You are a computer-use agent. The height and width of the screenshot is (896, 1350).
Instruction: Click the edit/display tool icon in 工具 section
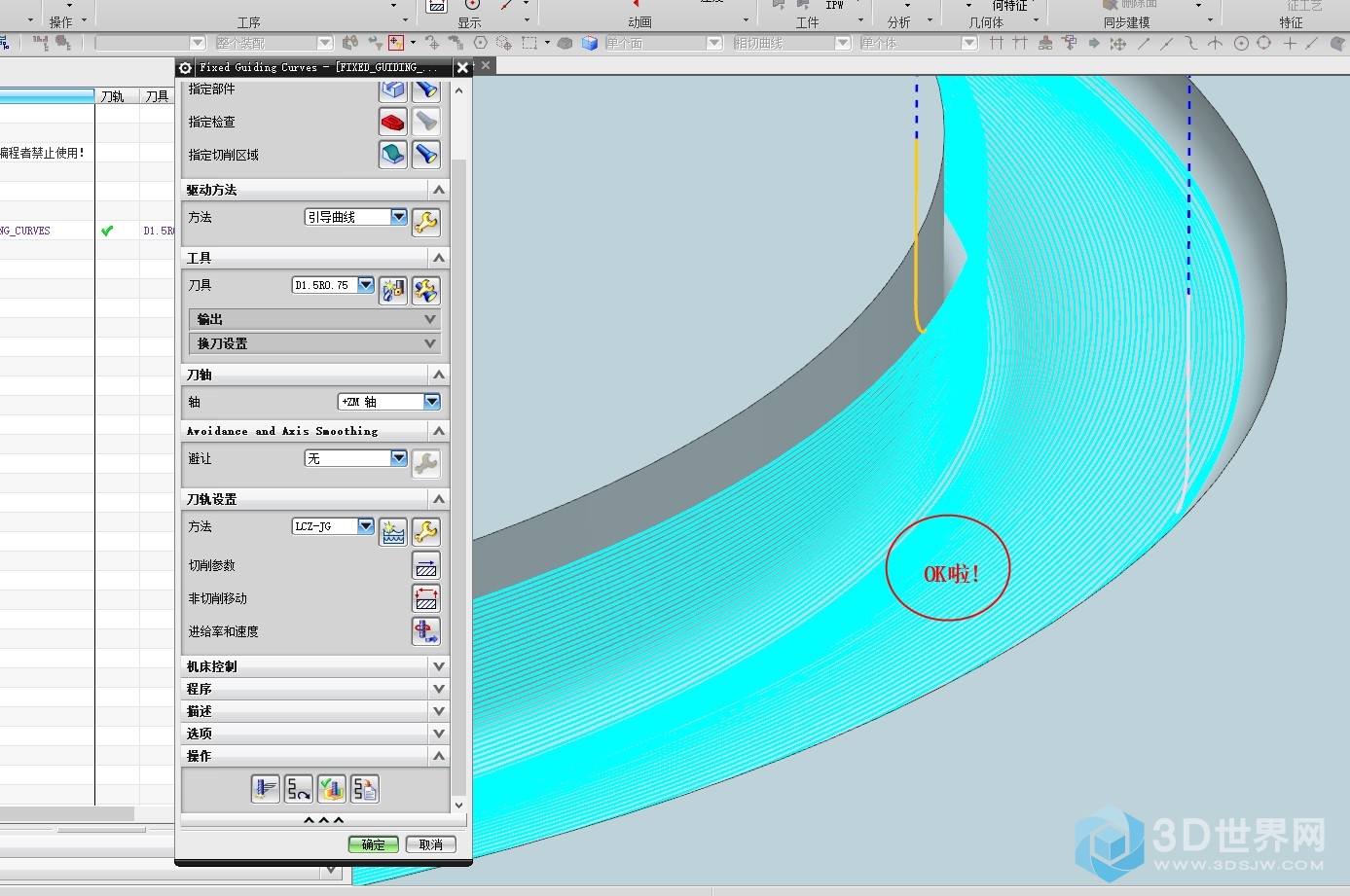426,290
